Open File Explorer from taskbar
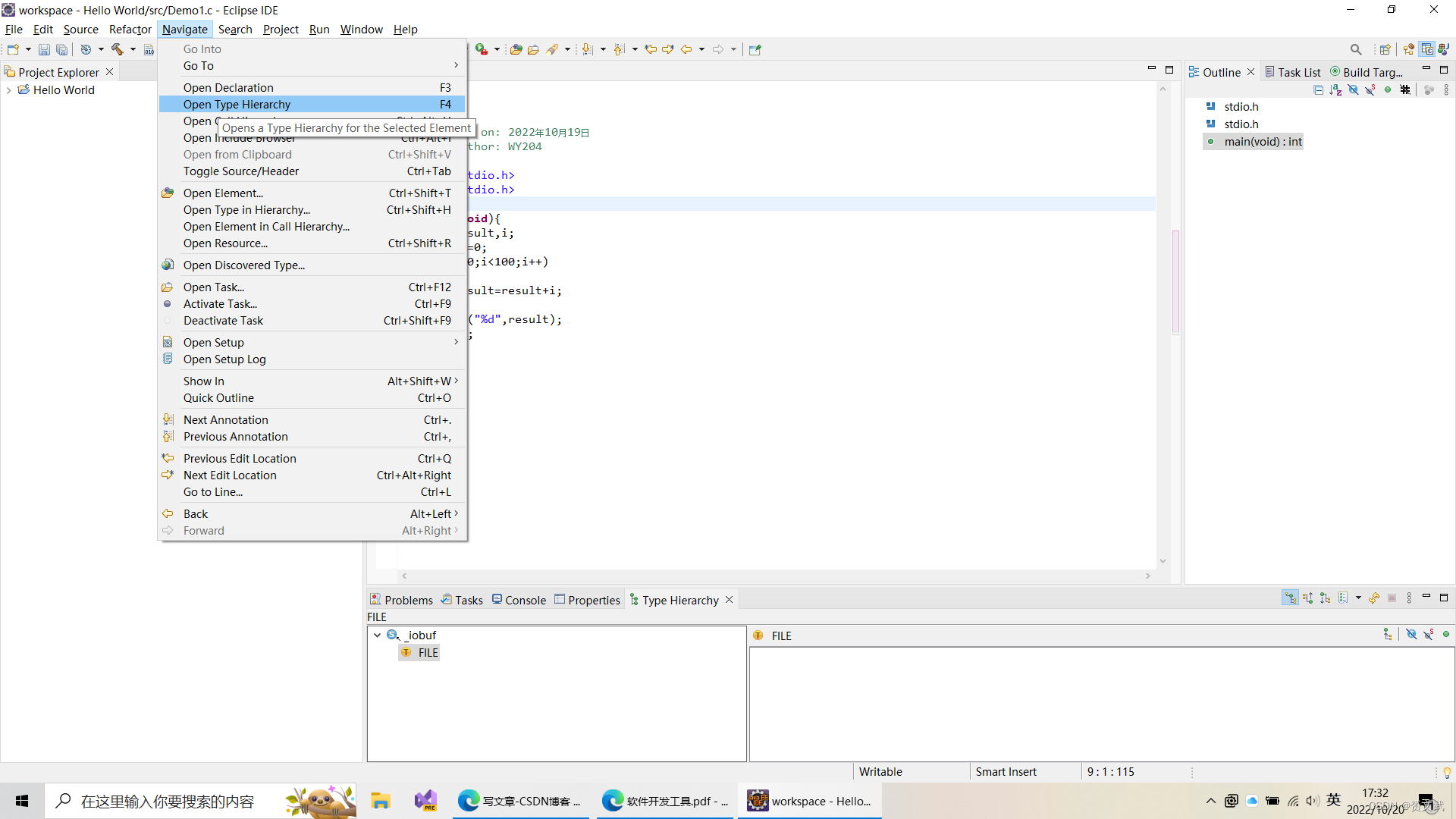The height and width of the screenshot is (819, 1456). [381, 801]
